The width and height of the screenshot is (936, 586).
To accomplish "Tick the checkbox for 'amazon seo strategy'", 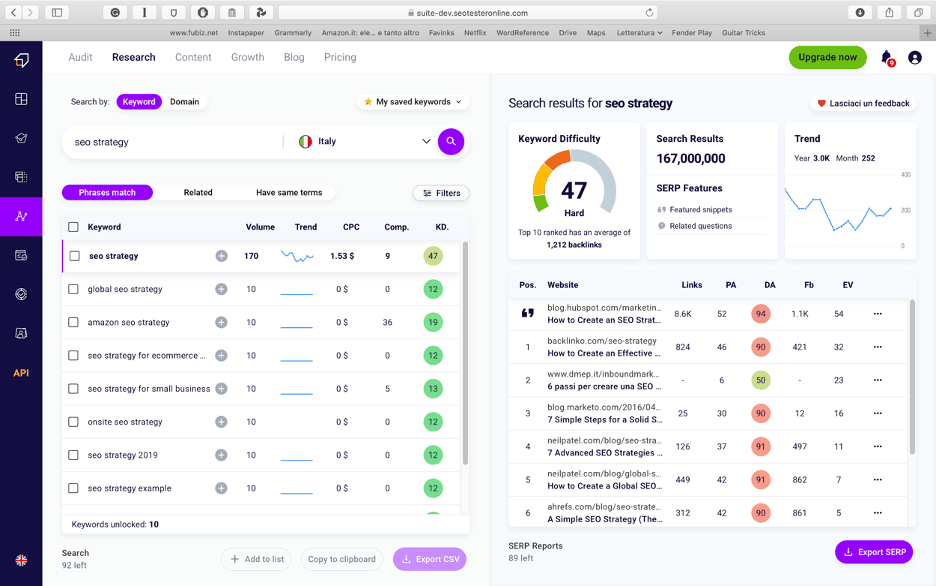I will click(x=73, y=322).
